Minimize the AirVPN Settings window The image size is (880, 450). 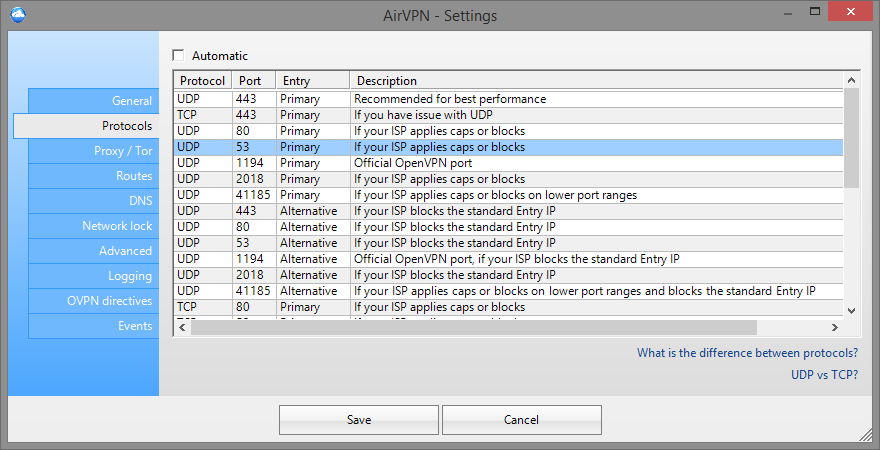tap(790, 11)
